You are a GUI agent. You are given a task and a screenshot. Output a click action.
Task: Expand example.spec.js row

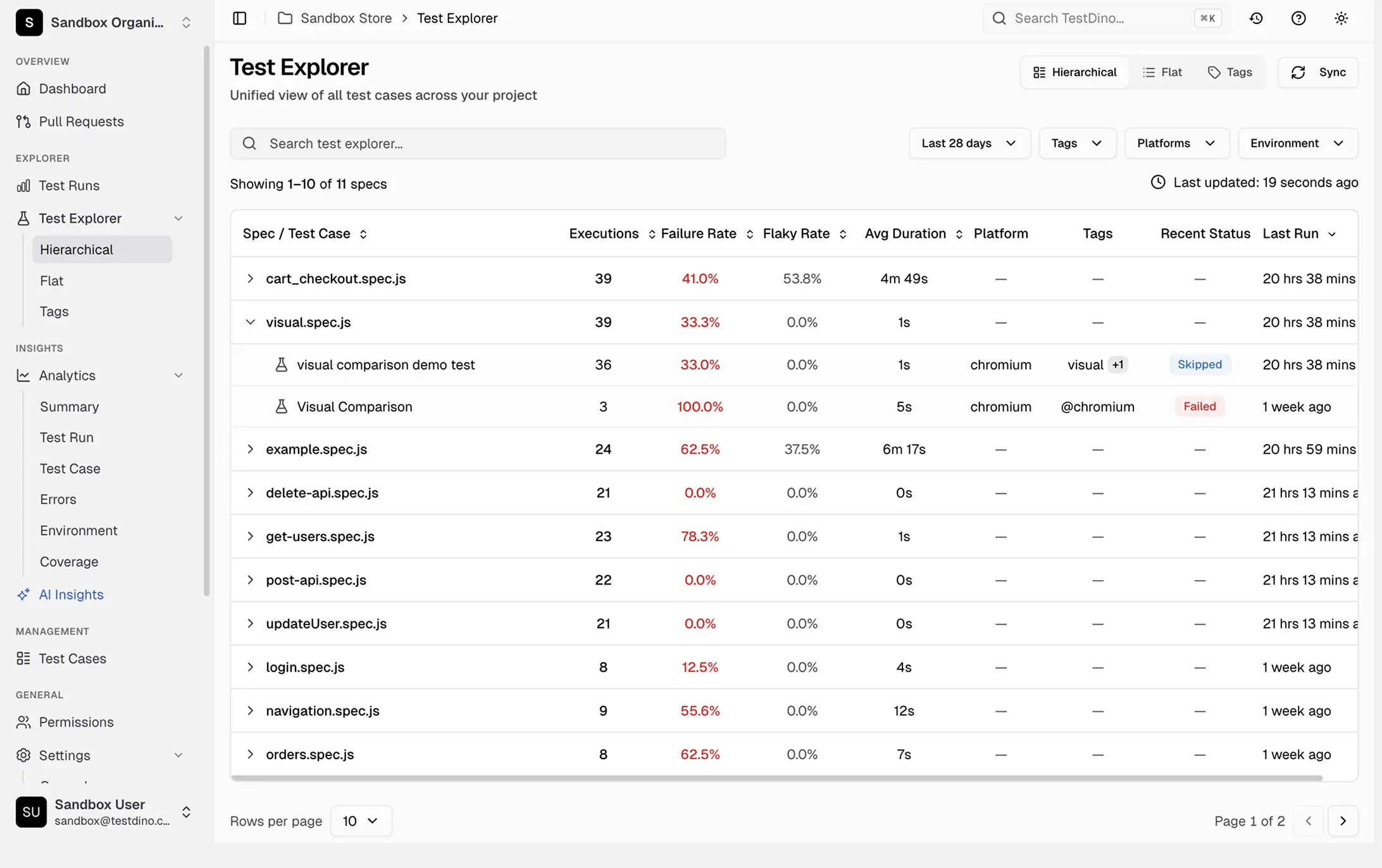[250, 449]
